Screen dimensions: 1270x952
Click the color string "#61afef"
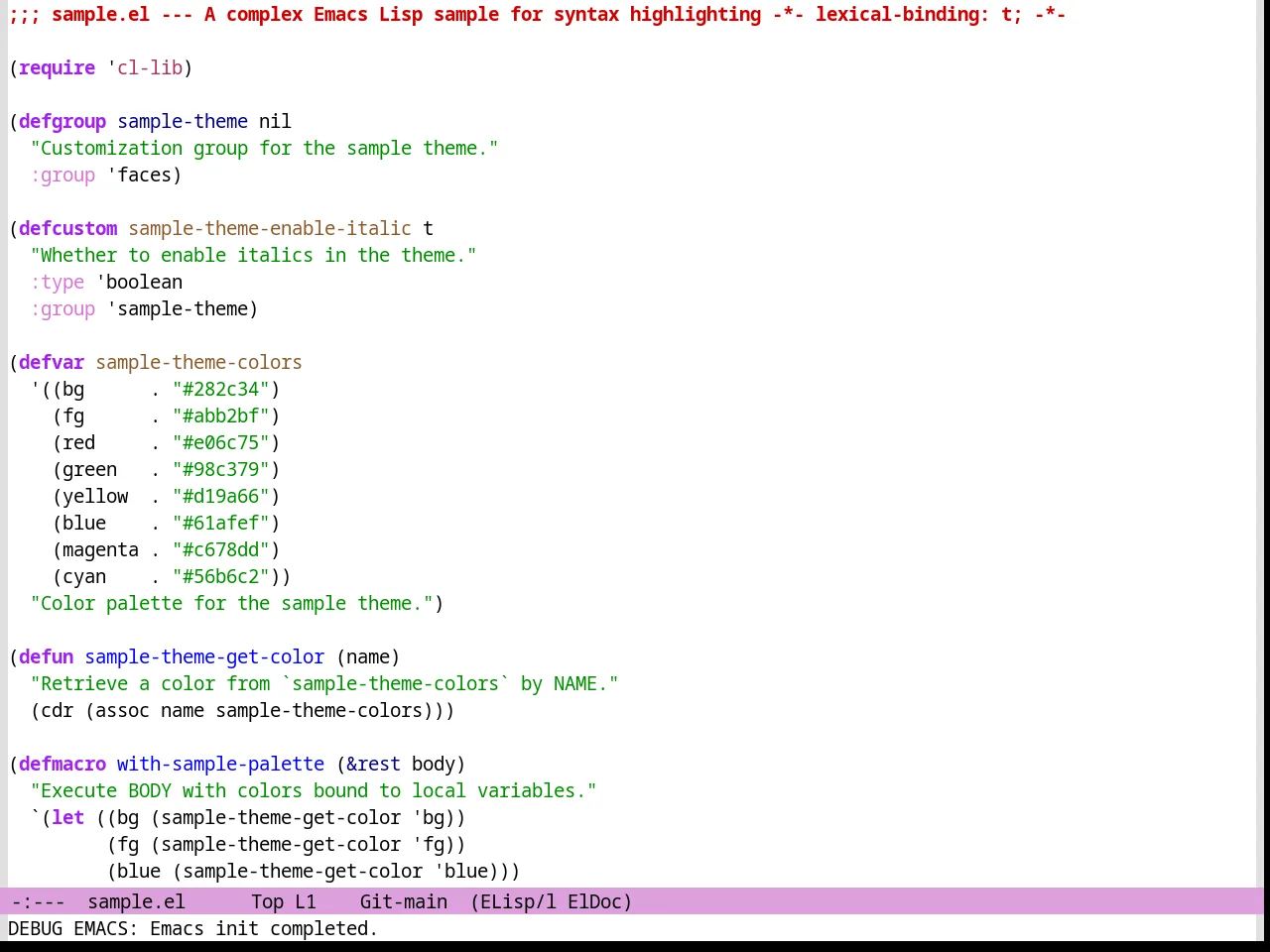click(220, 523)
